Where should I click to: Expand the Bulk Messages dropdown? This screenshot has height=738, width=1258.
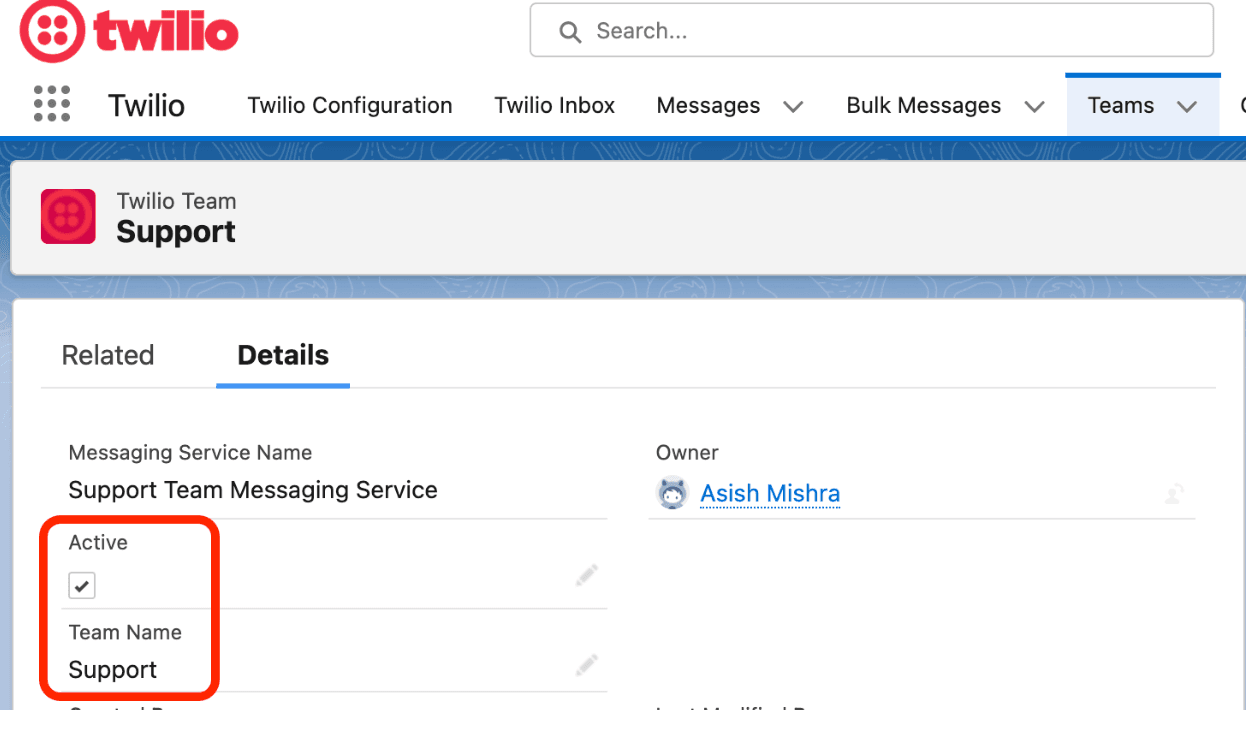[x=1035, y=106]
